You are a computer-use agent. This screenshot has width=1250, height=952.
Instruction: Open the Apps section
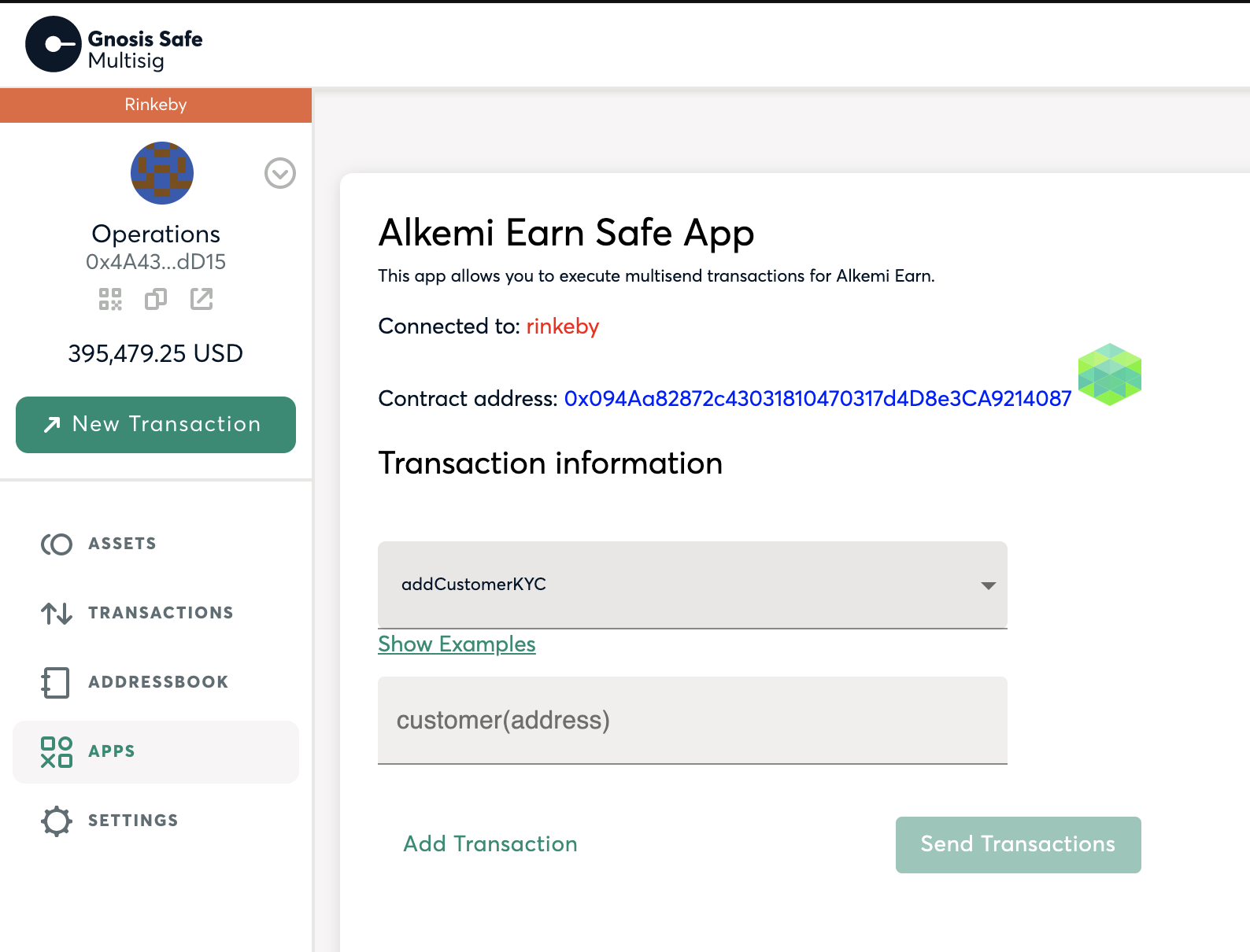(156, 751)
